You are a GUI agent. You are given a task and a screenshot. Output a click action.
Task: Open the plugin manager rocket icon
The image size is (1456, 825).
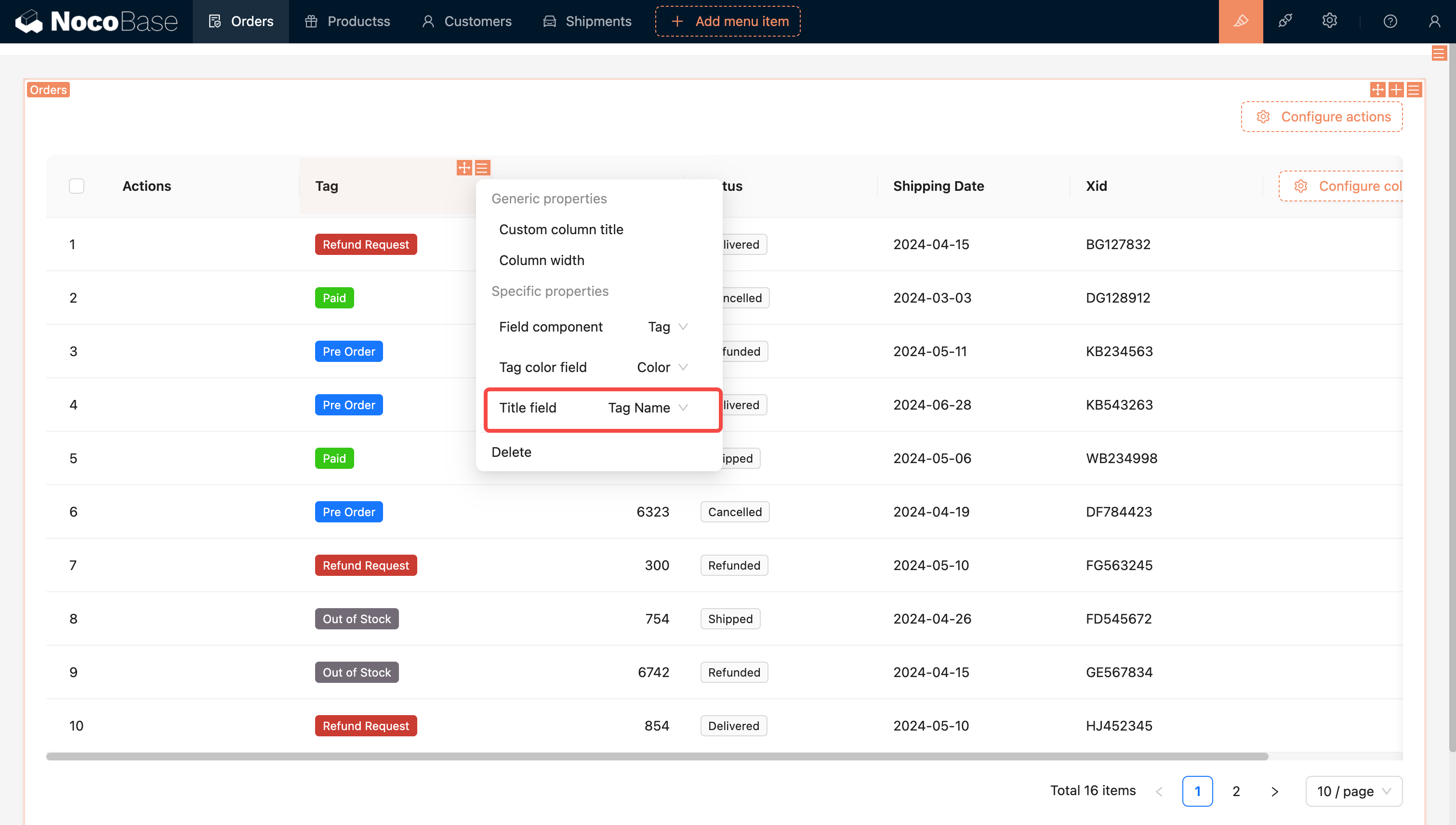coord(1285,21)
